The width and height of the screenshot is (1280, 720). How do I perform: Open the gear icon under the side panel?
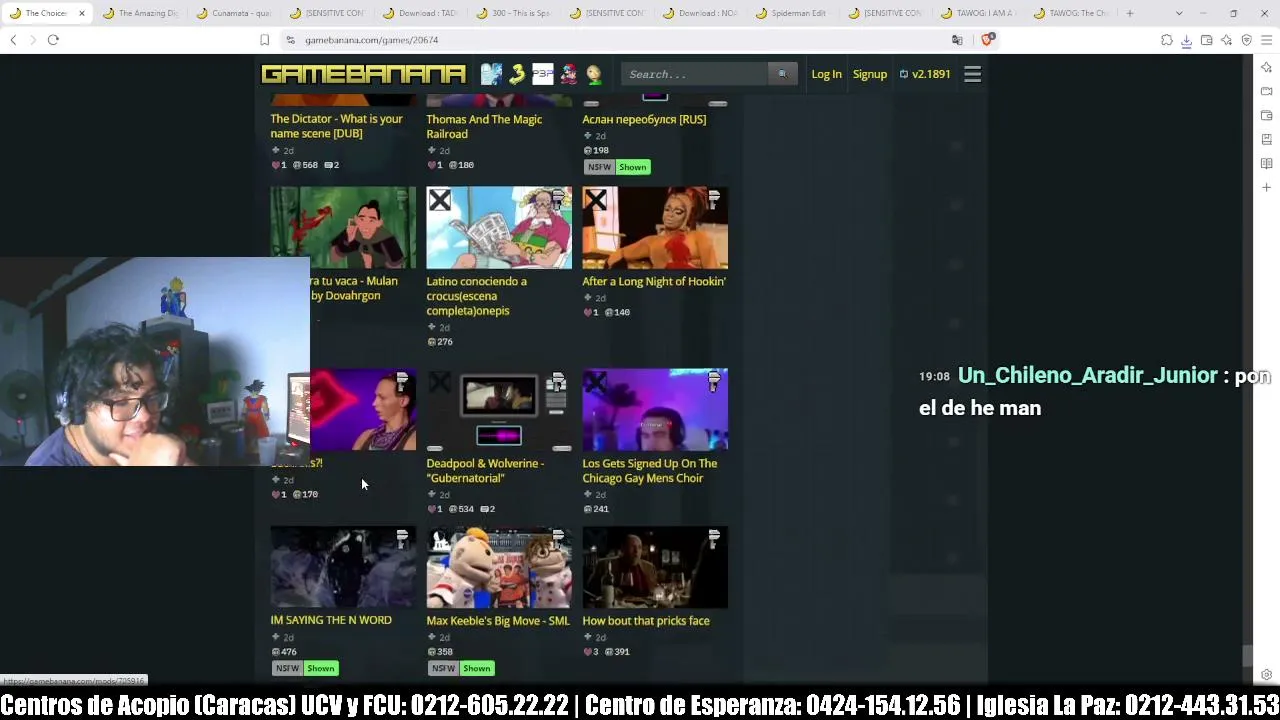pyautogui.click(x=1266, y=675)
